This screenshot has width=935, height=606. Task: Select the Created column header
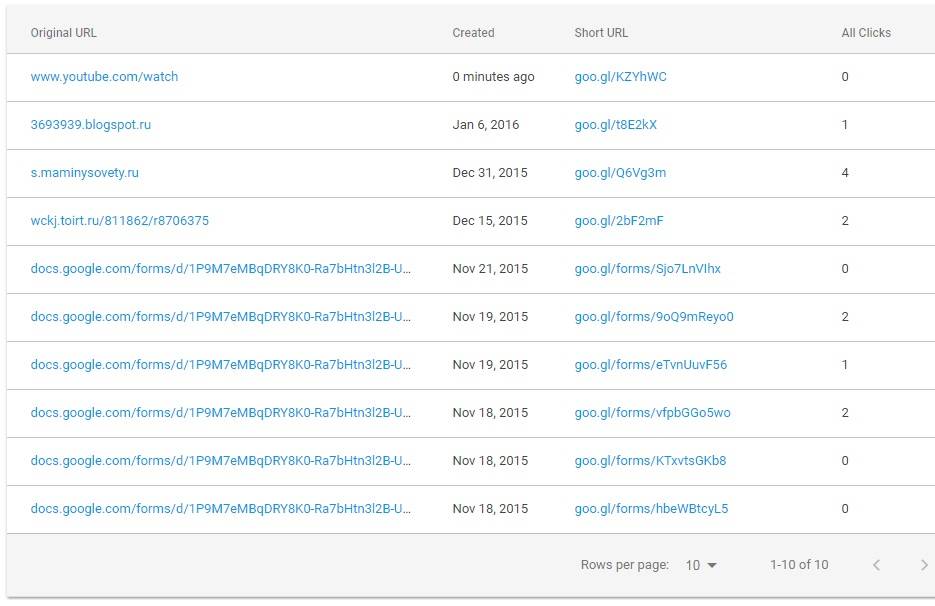point(473,33)
